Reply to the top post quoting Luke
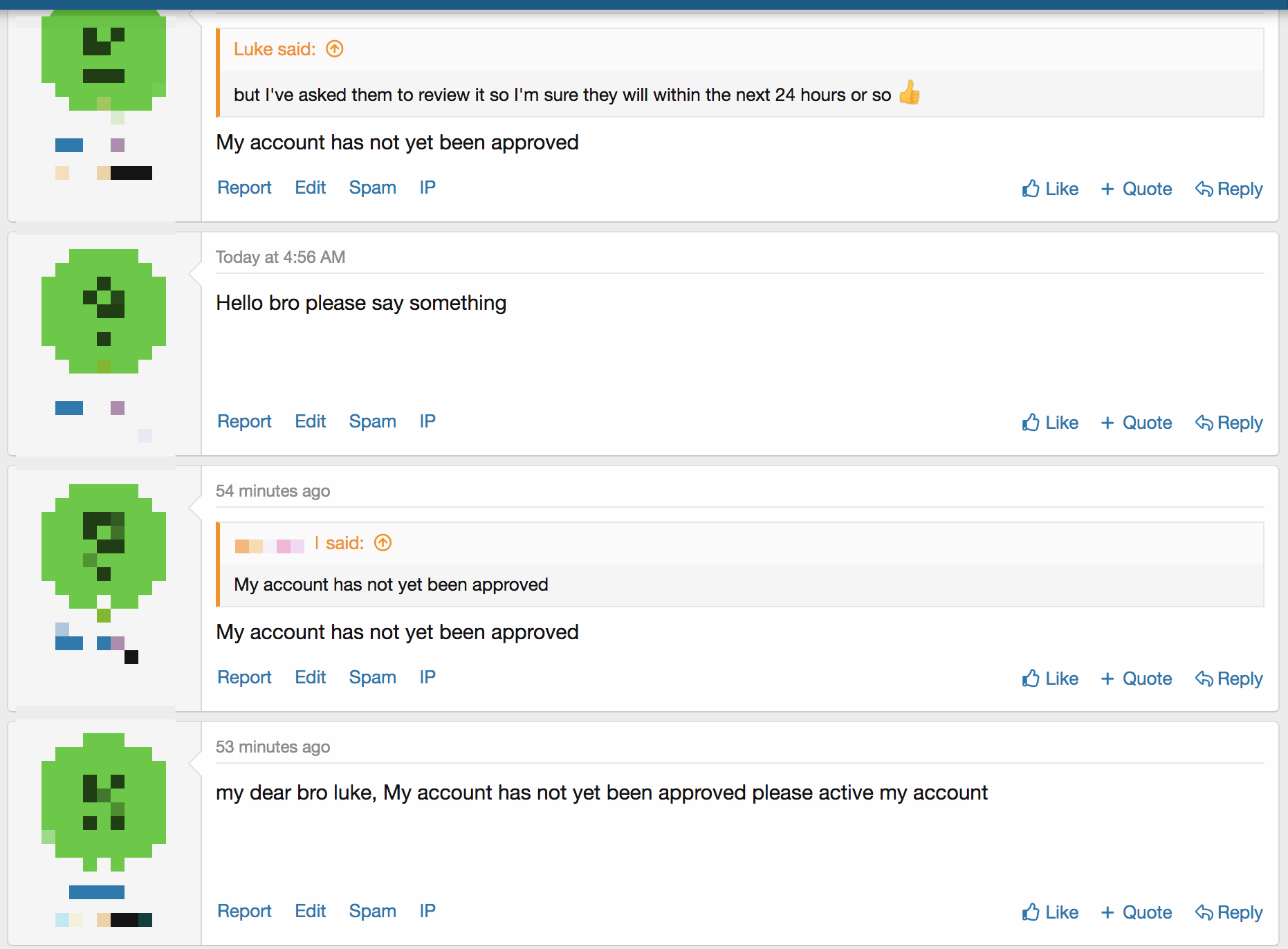This screenshot has height=949, width=1288. pyautogui.click(x=1229, y=189)
